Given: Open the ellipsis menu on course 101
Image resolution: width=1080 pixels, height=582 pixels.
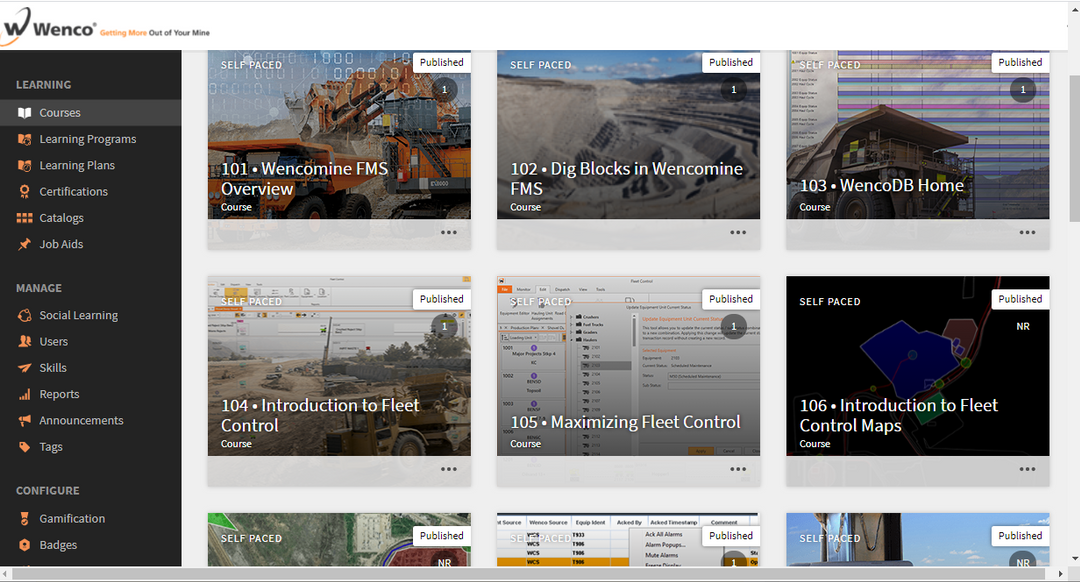Looking at the screenshot, I should pyautogui.click(x=448, y=232).
